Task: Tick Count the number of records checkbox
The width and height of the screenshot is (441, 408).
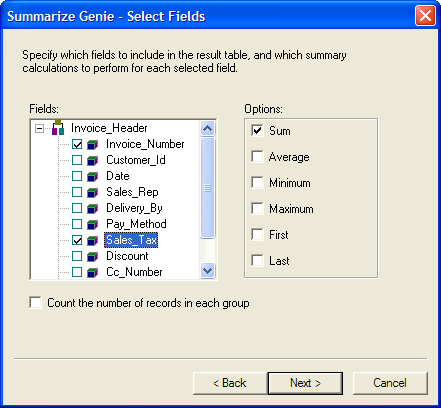Action: [35, 303]
